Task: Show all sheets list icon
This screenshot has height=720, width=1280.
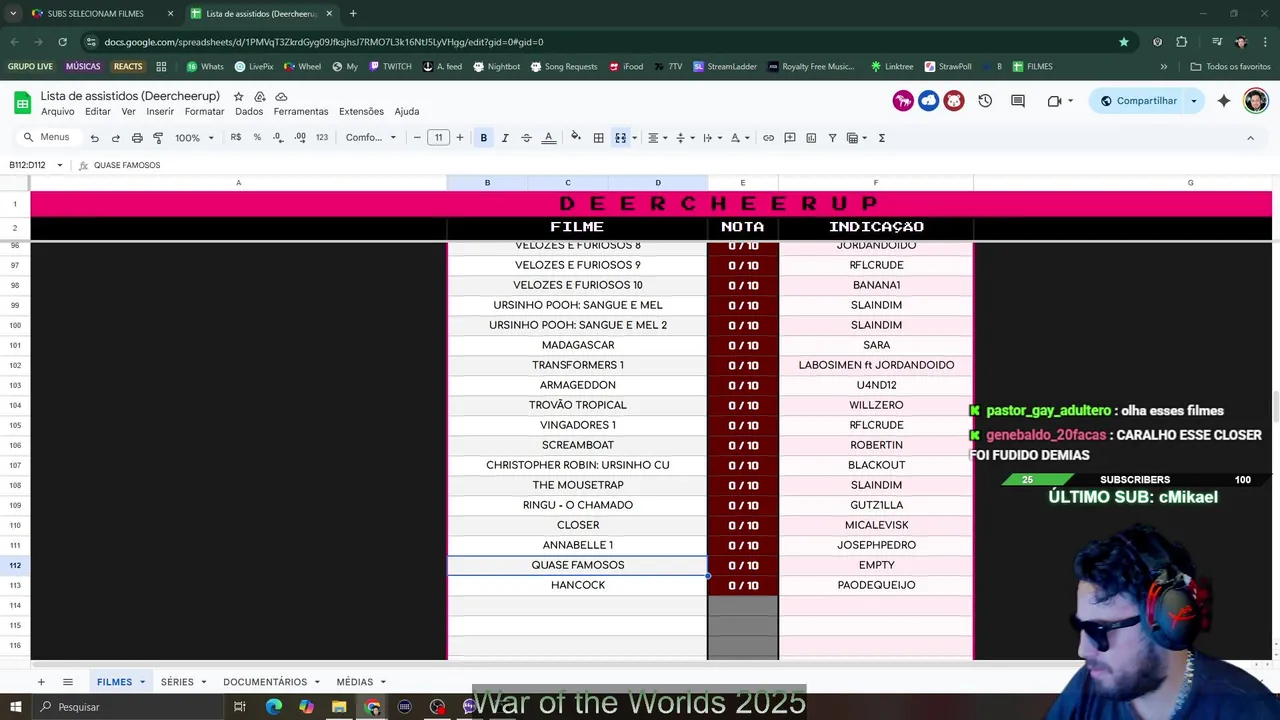Action: coord(68,682)
